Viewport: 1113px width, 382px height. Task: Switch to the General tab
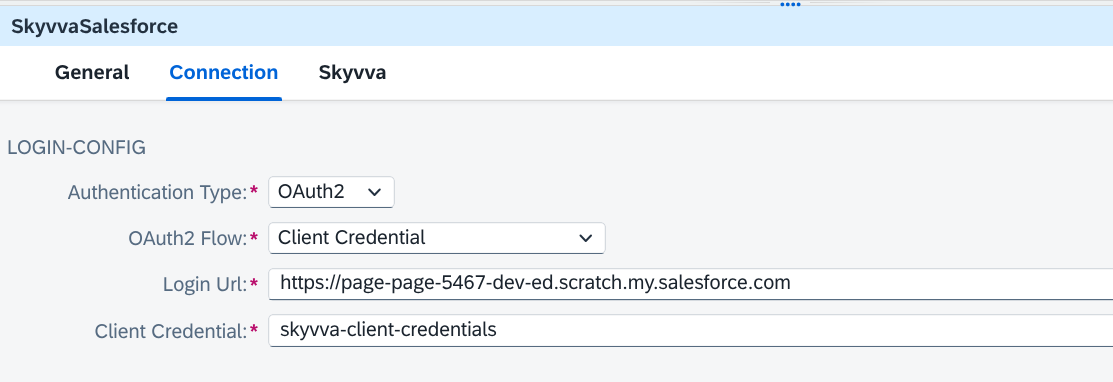point(92,72)
